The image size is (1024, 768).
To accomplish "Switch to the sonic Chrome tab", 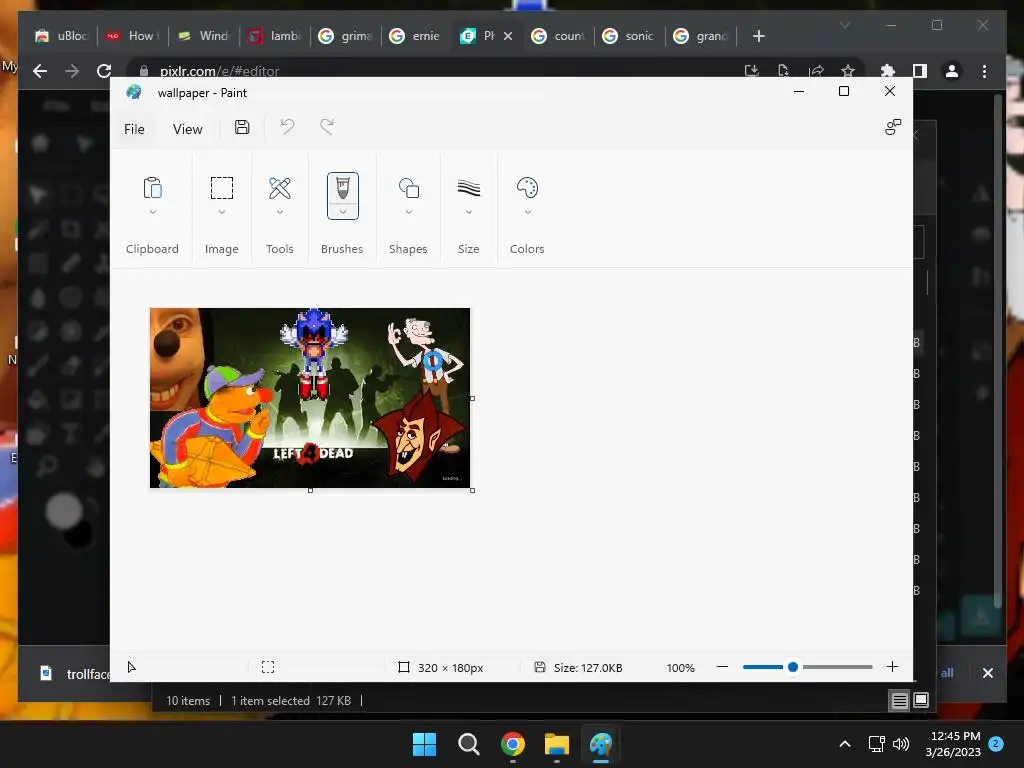I will pos(628,36).
